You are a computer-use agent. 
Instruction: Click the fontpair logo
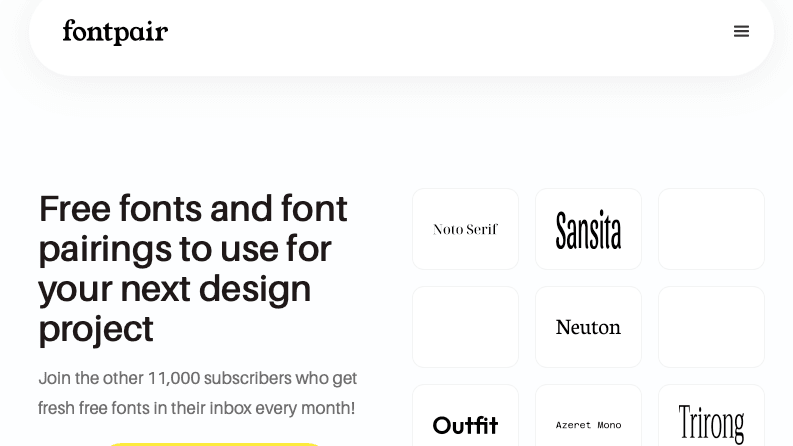pyautogui.click(x=115, y=32)
